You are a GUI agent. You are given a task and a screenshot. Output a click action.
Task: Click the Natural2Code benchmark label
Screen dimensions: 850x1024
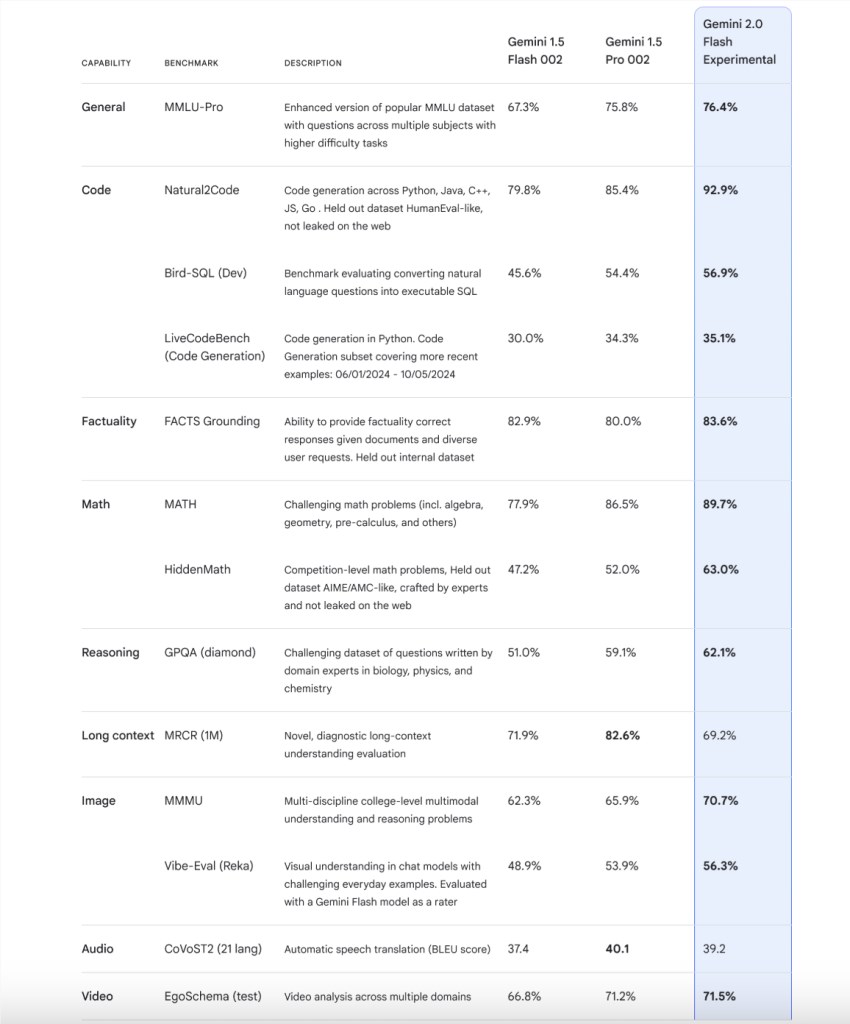[202, 190]
